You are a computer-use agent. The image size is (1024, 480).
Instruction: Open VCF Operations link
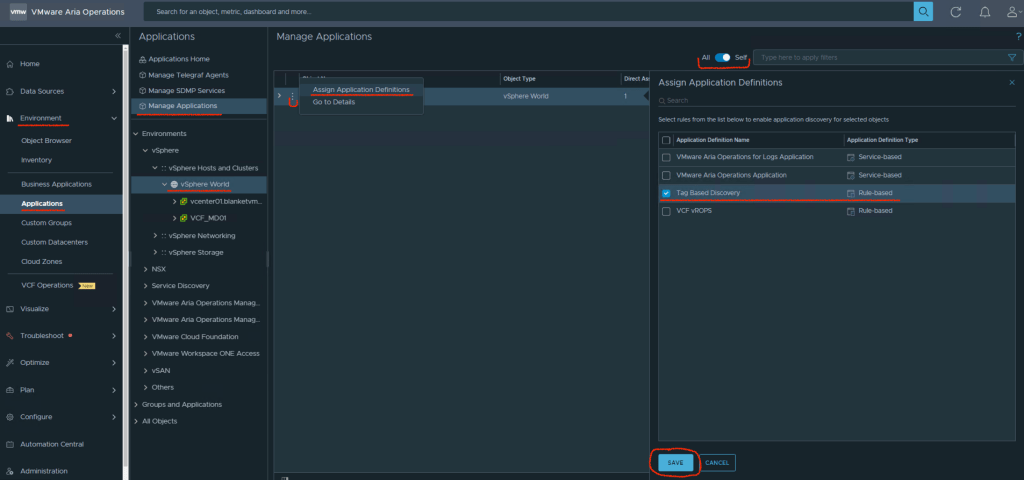47,285
